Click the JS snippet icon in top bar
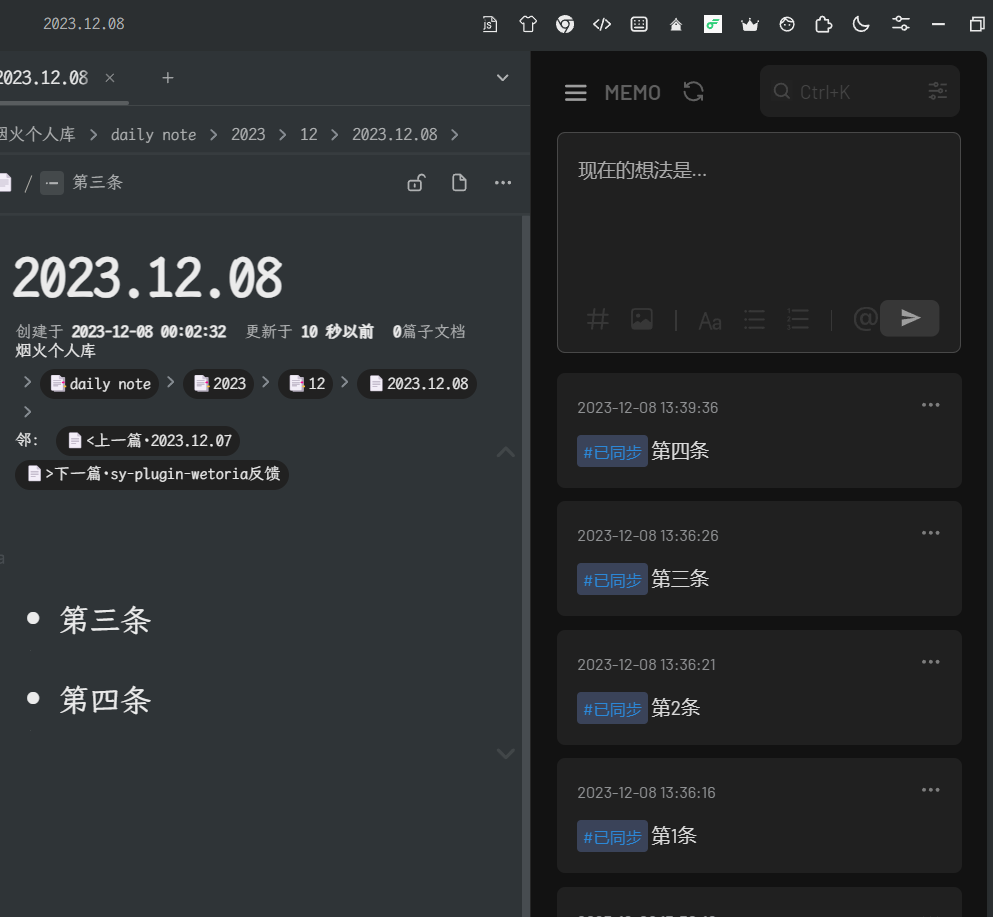The image size is (993, 917). click(490, 24)
